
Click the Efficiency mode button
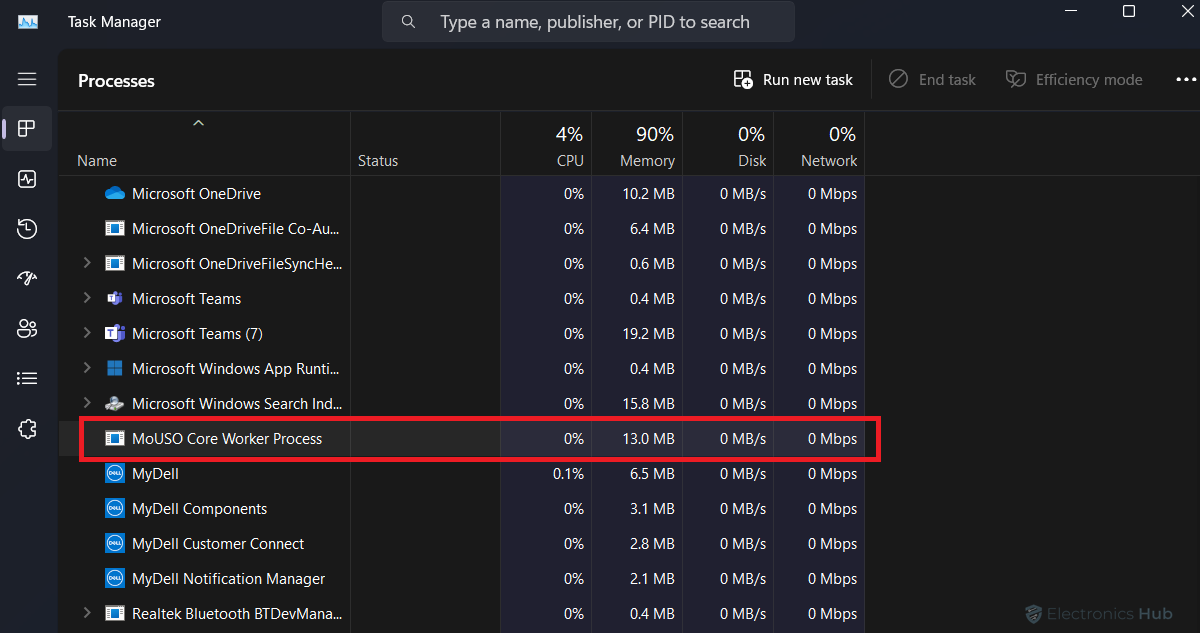(1074, 79)
